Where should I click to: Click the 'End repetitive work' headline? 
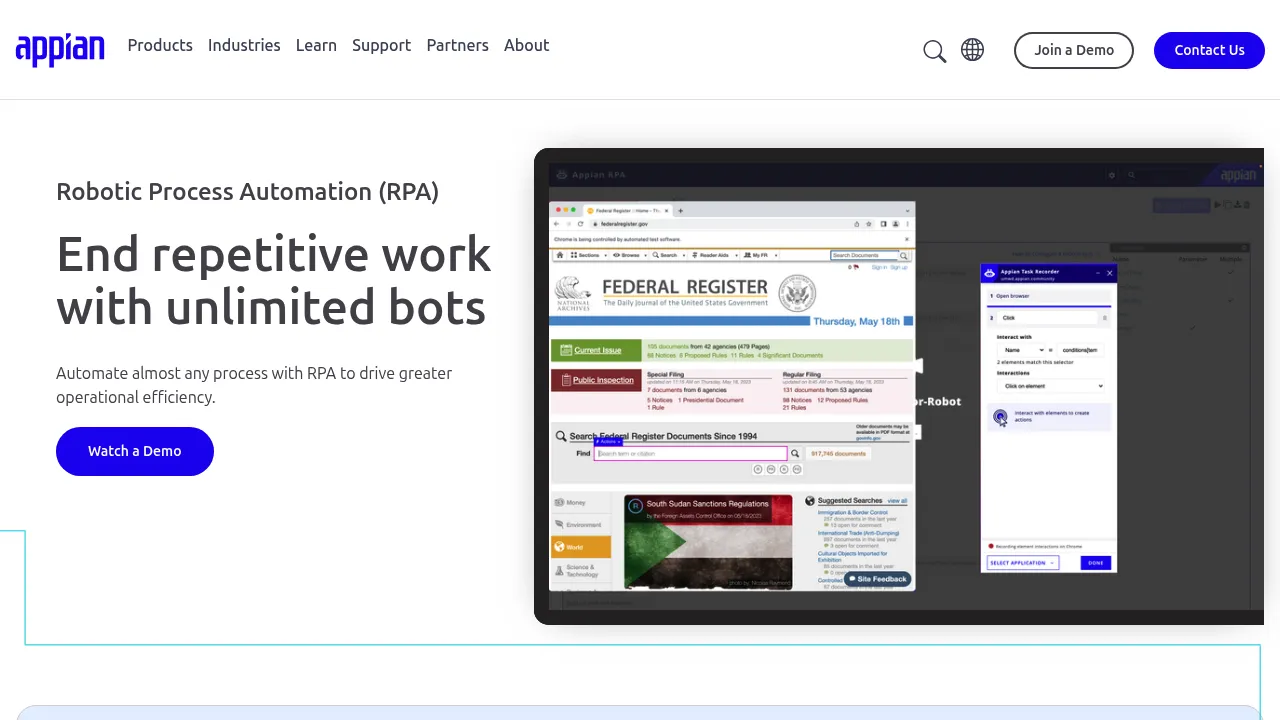coord(273,281)
